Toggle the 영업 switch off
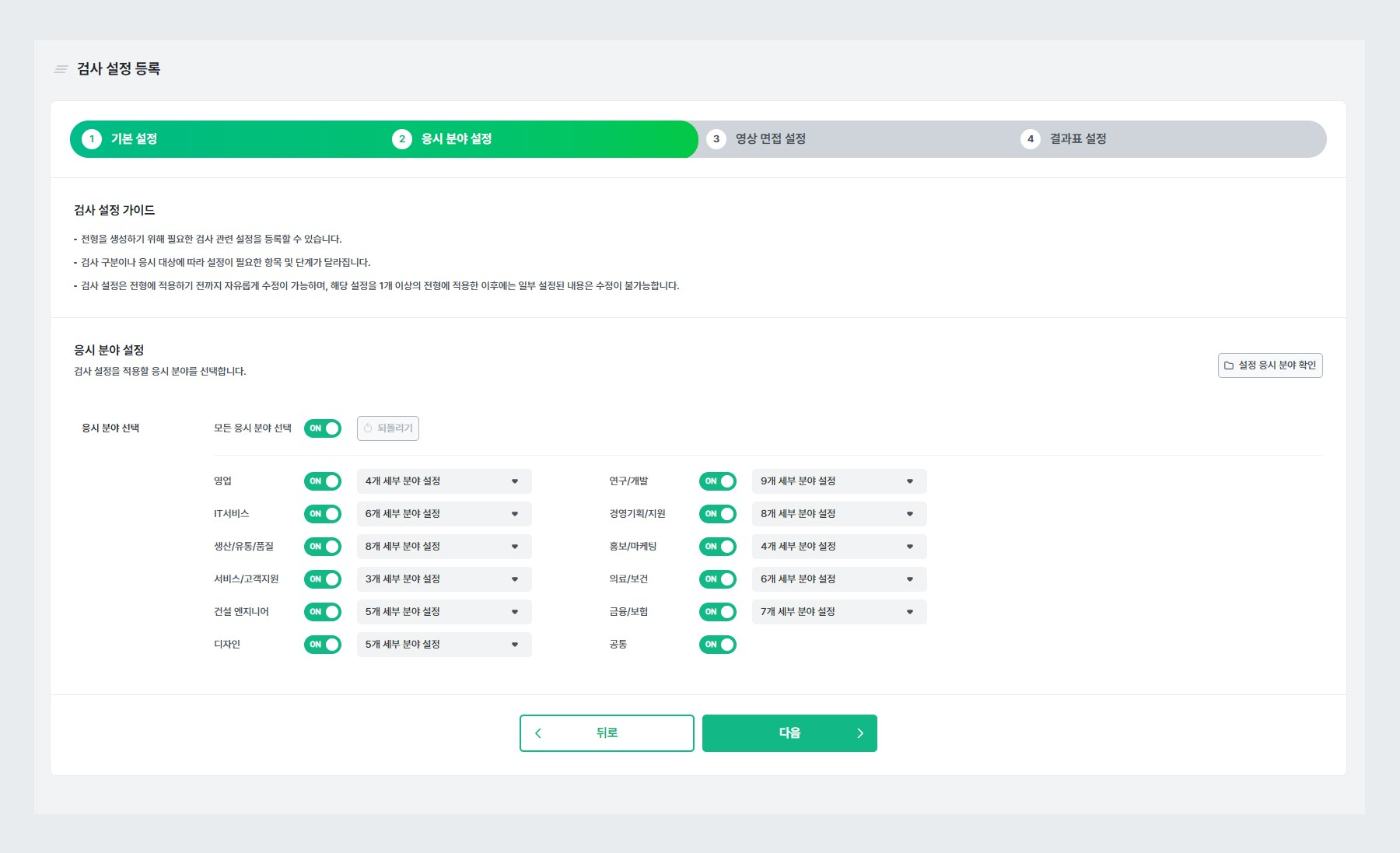Viewport: 1400px width, 853px height. click(323, 481)
